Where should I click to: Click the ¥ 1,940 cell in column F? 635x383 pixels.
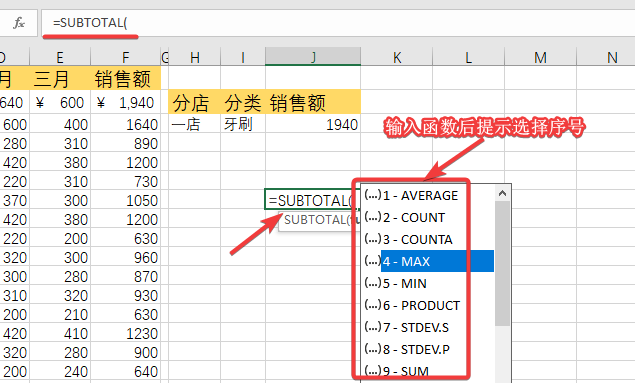[x=126, y=103]
